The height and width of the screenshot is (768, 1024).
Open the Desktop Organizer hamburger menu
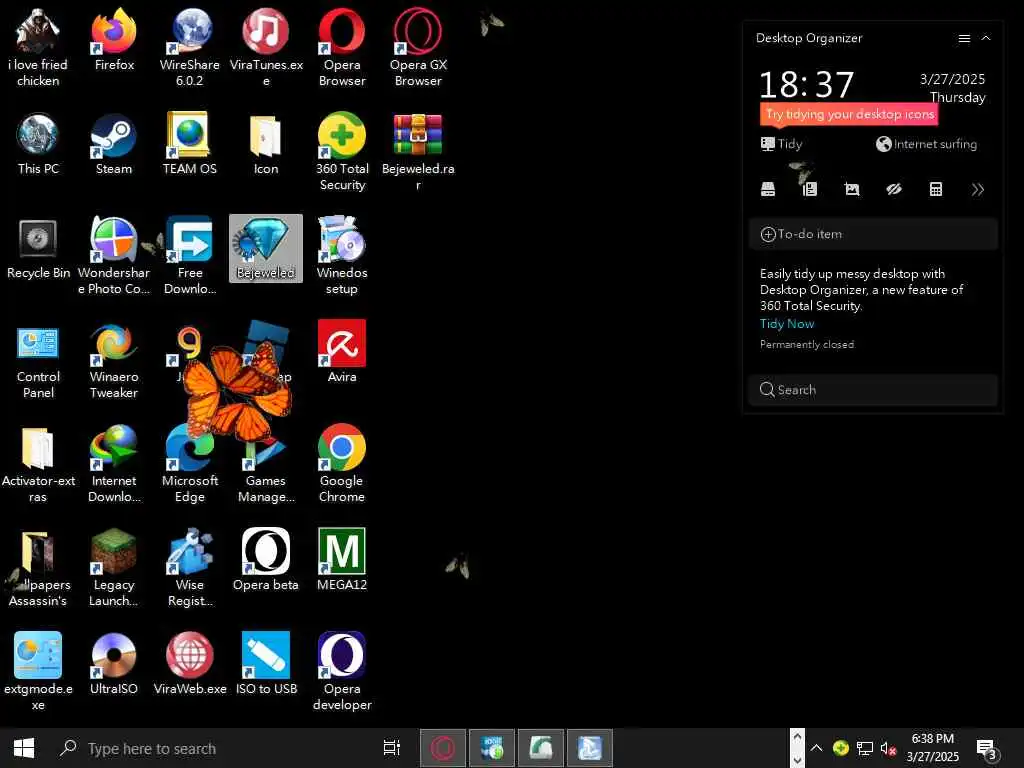pyautogui.click(x=964, y=39)
